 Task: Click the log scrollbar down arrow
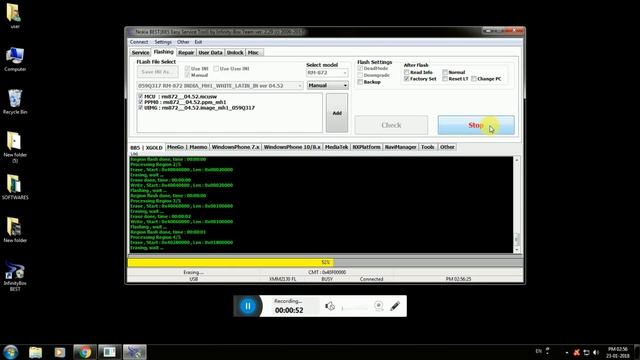coord(517,249)
